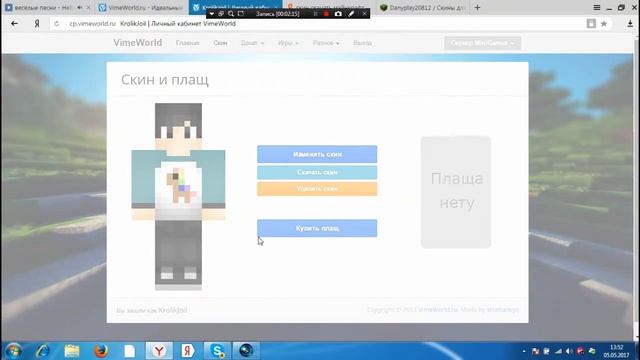640x360 pixels.
Task: Click the reader-mode icon in the address bar
Action: [591, 24]
